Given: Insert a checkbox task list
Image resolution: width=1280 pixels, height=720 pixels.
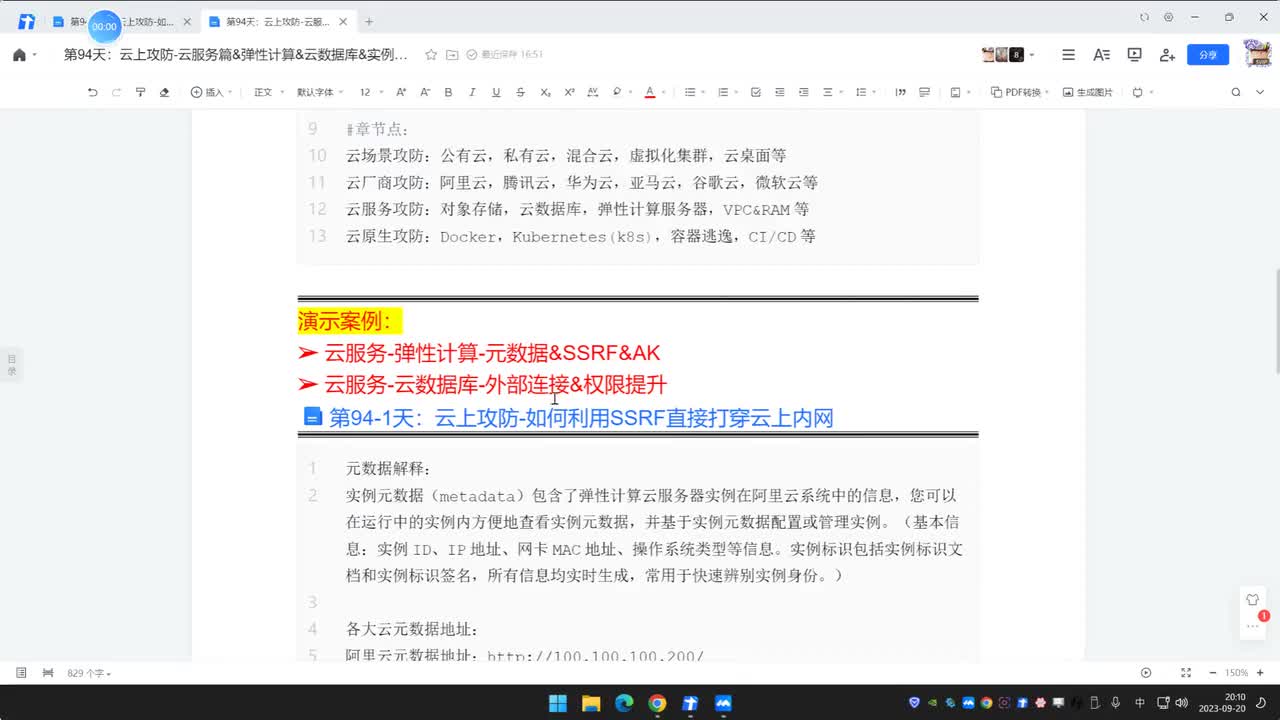Looking at the screenshot, I should (x=755, y=92).
